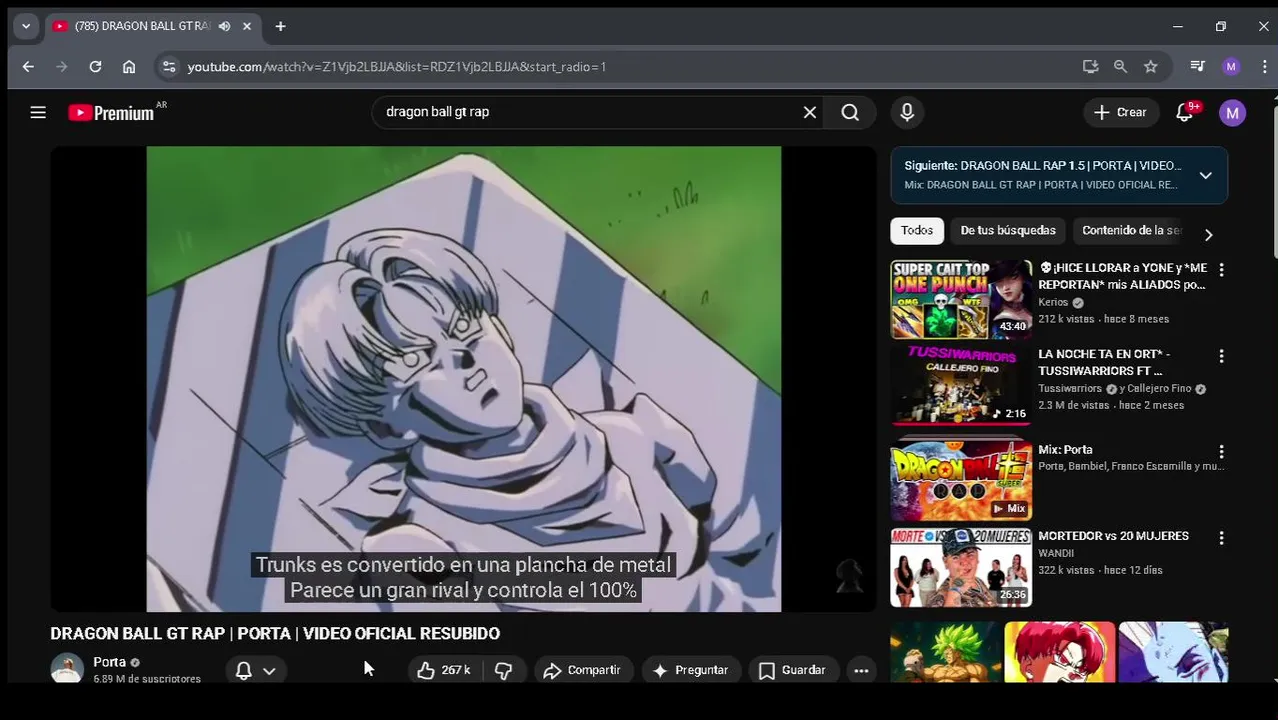Open MORTEDOR vs 20 MUJERES thumbnail

pos(961,568)
